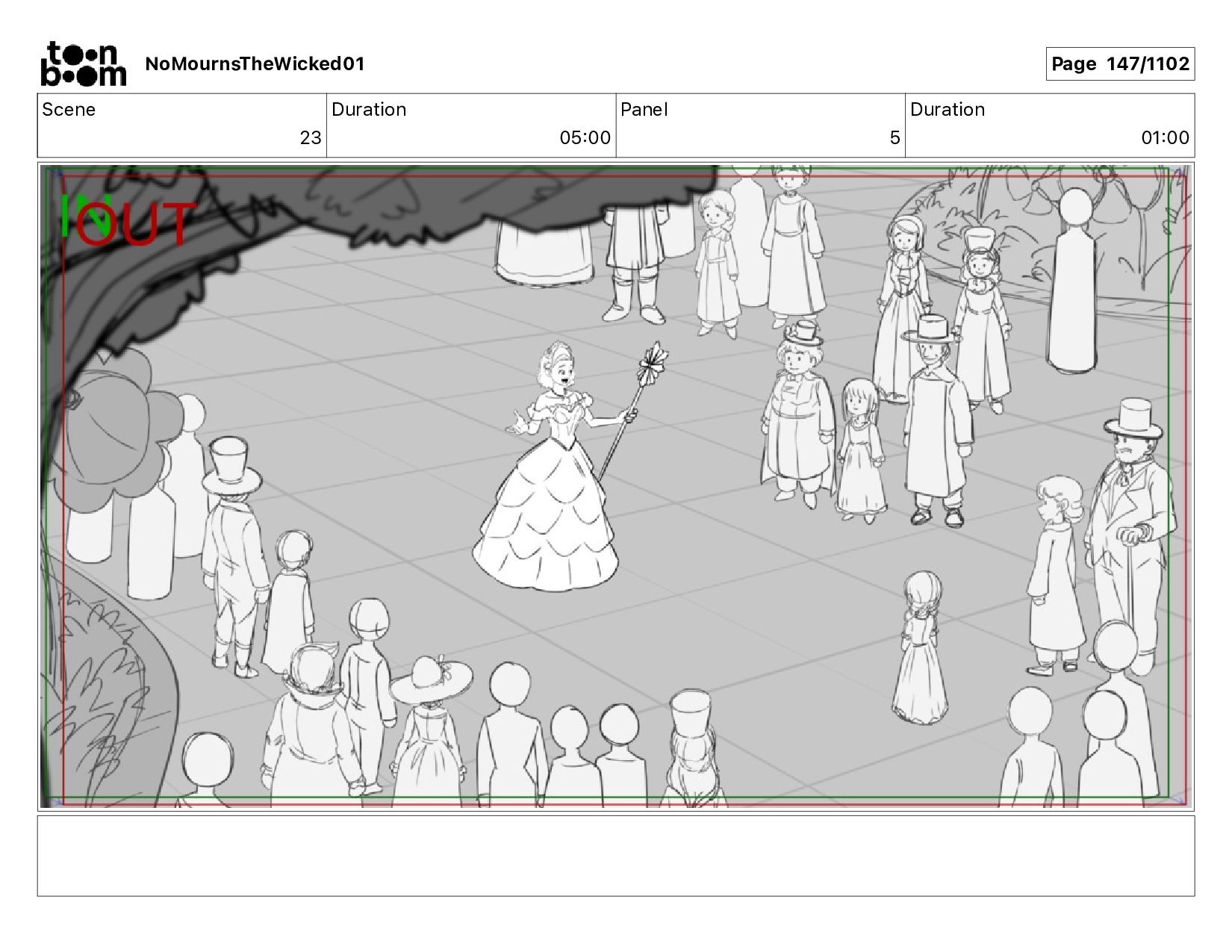Select the project title NoMournsTheWicked01
The height and width of the screenshot is (952, 1232).
(255, 64)
